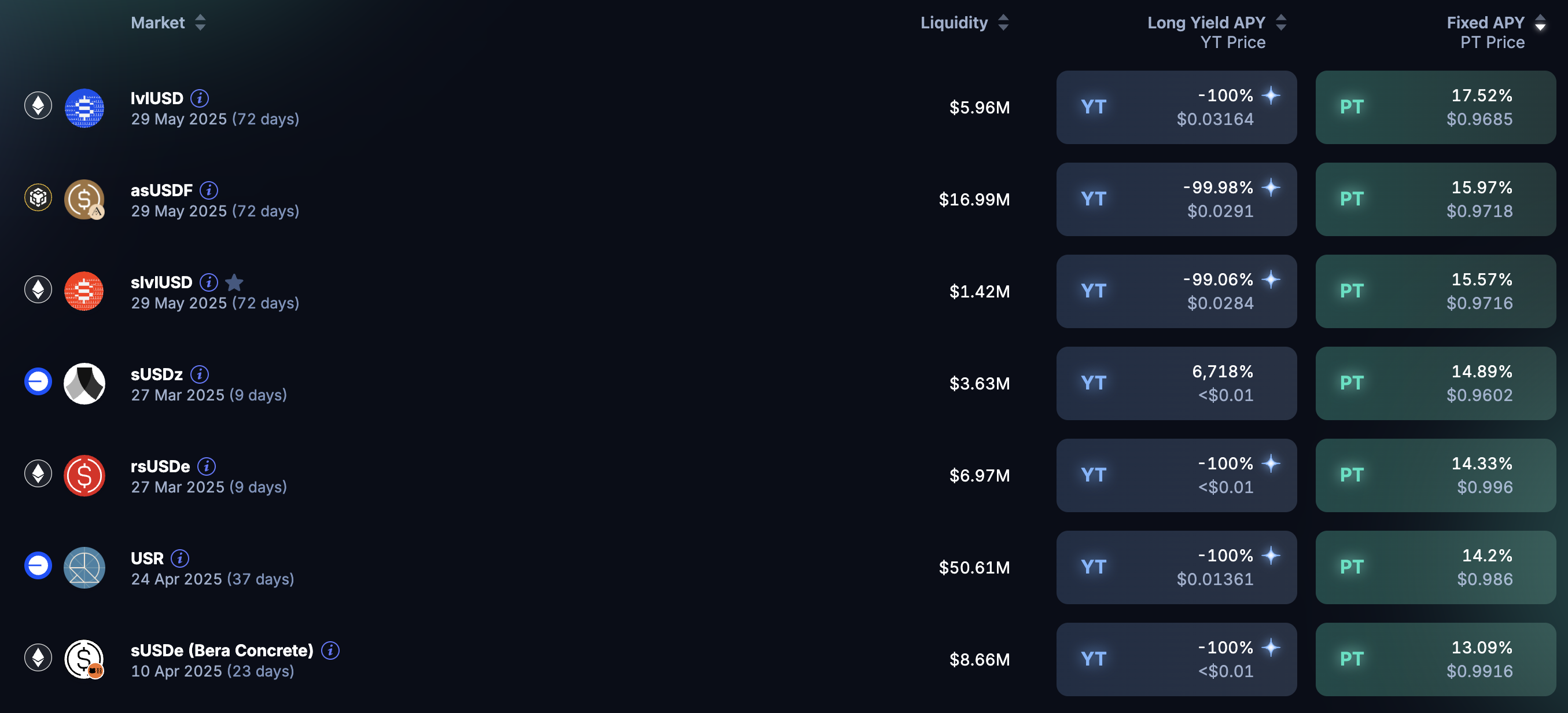
Task: Click the USR token logo
Action: (84, 568)
